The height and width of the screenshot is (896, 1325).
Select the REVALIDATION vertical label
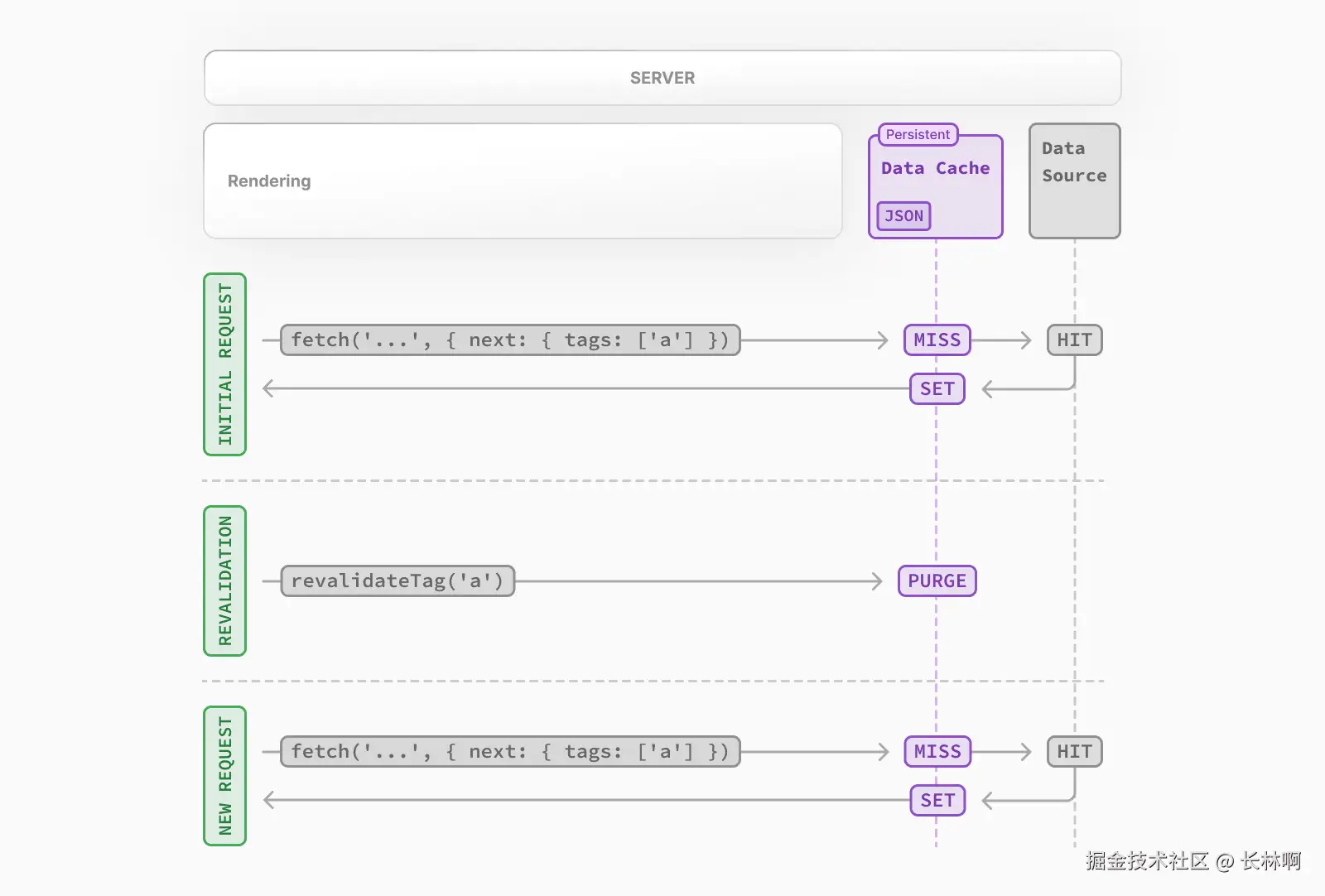(x=225, y=580)
